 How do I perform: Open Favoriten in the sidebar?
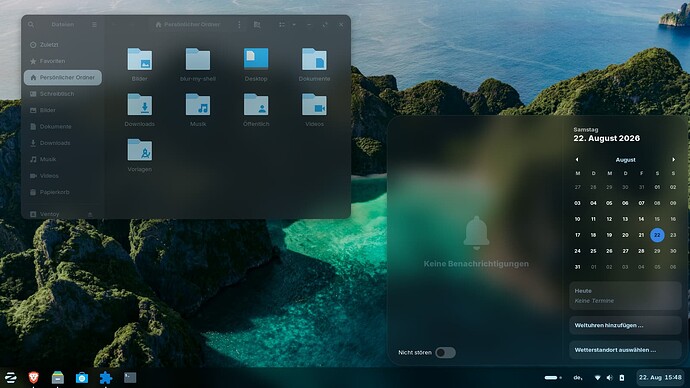pyautogui.click(x=63, y=61)
